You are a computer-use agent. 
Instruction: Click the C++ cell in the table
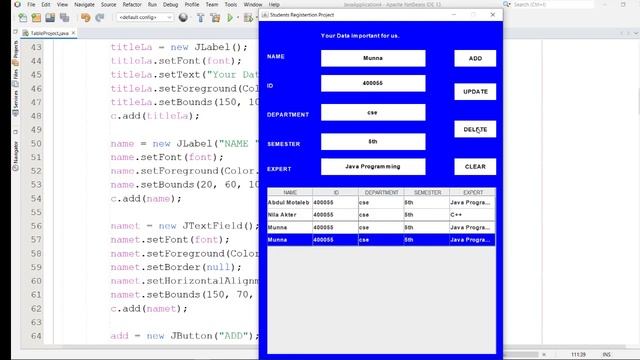click(473, 215)
